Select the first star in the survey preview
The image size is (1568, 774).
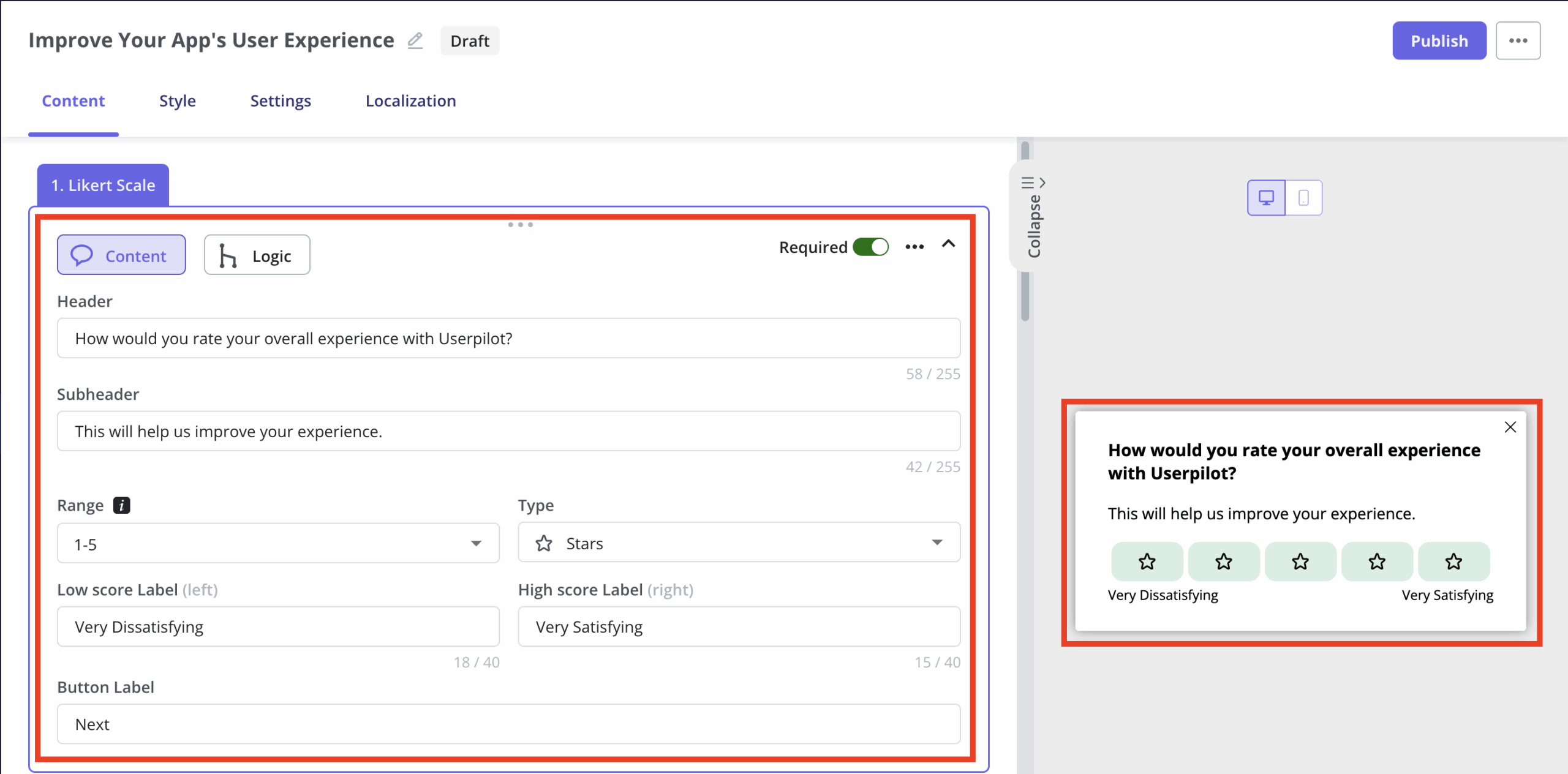coord(1146,562)
